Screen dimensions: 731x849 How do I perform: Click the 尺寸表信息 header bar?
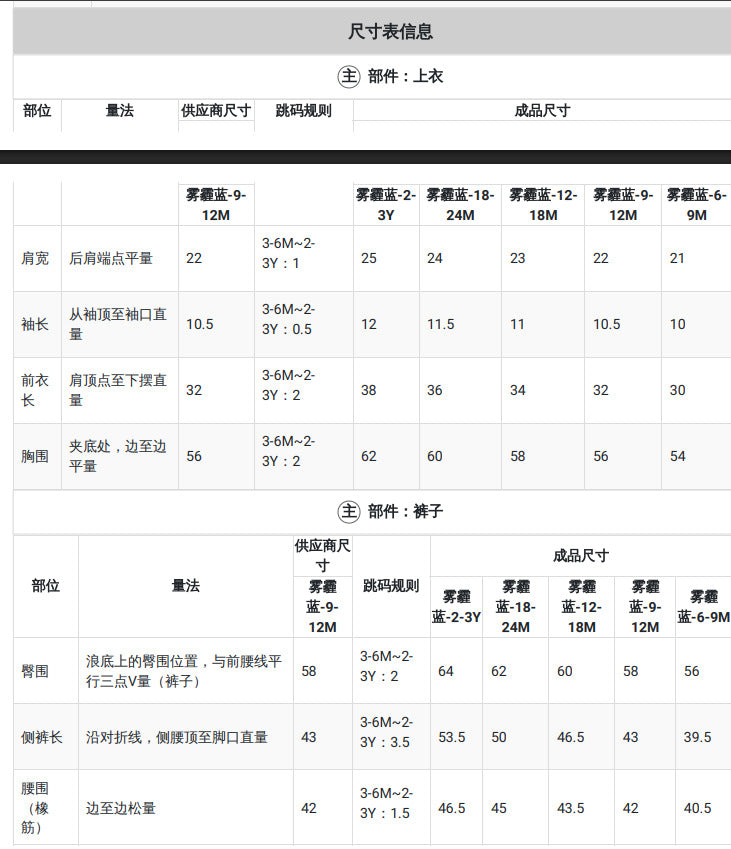372,31
